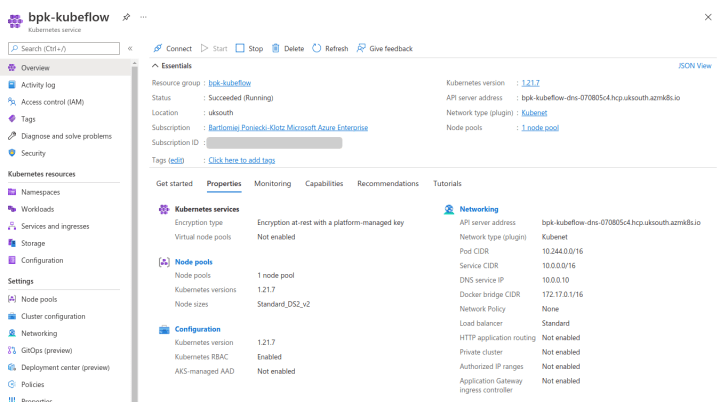Click the Start toolbar button
Screen dimensions: 720x402
coord(214,48)
